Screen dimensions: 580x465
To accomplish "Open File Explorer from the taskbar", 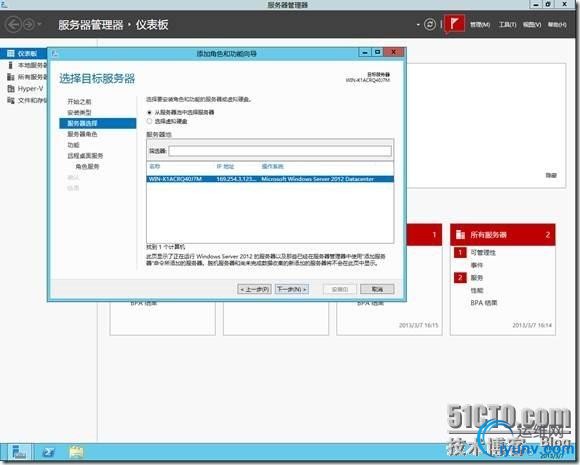I will (x=77, y=452).
